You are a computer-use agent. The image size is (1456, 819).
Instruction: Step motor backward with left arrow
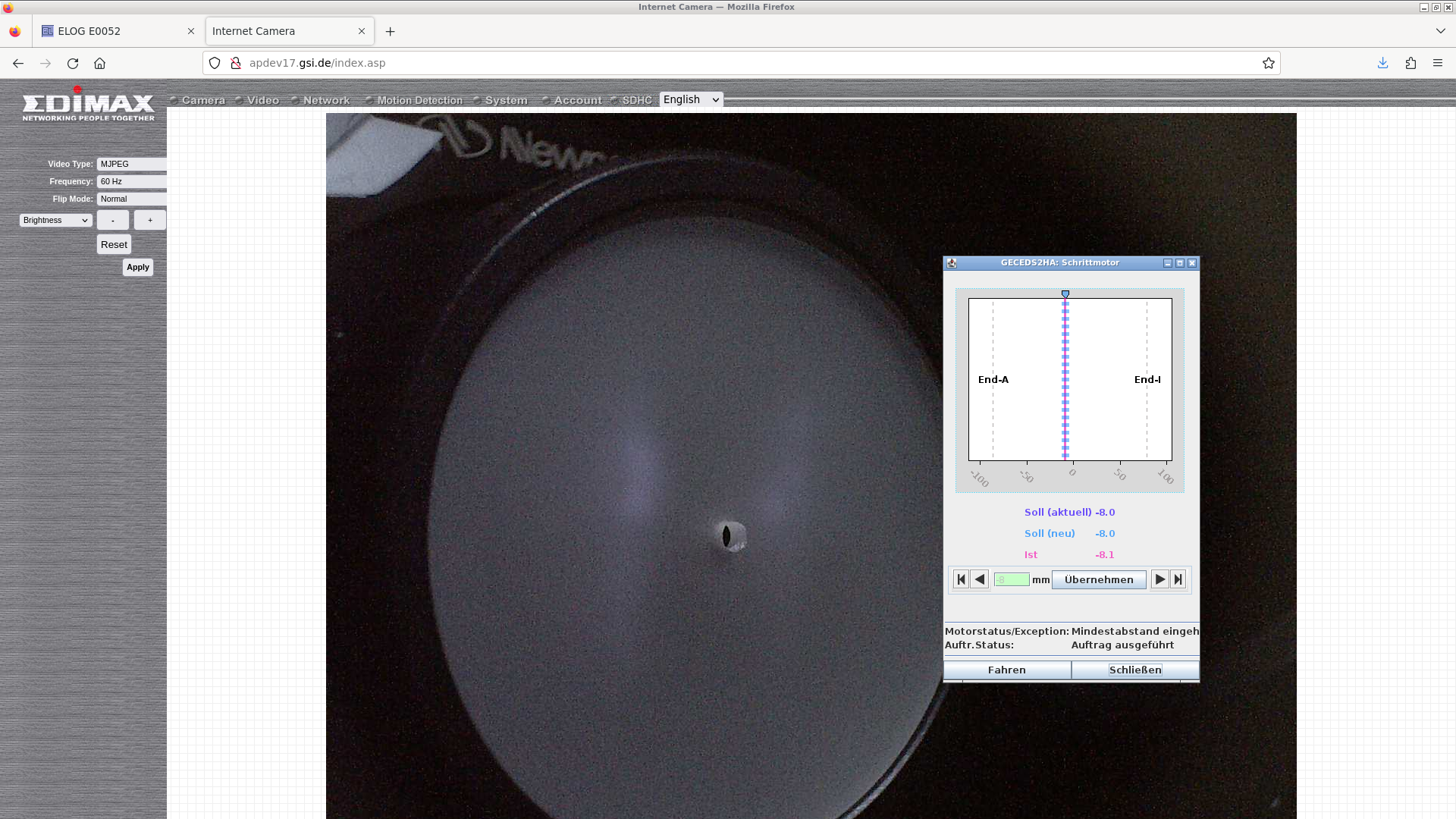[980, 579]
